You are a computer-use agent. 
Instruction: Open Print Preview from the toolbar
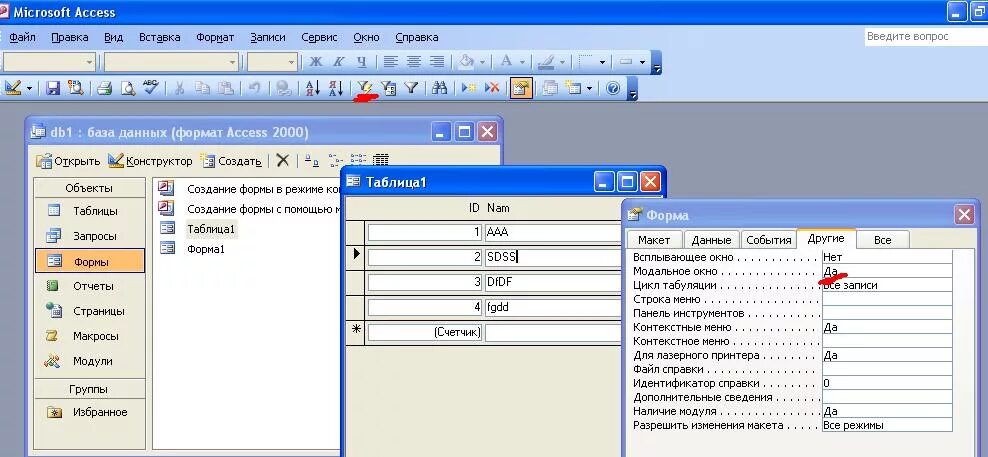click(x=127, y=88)
